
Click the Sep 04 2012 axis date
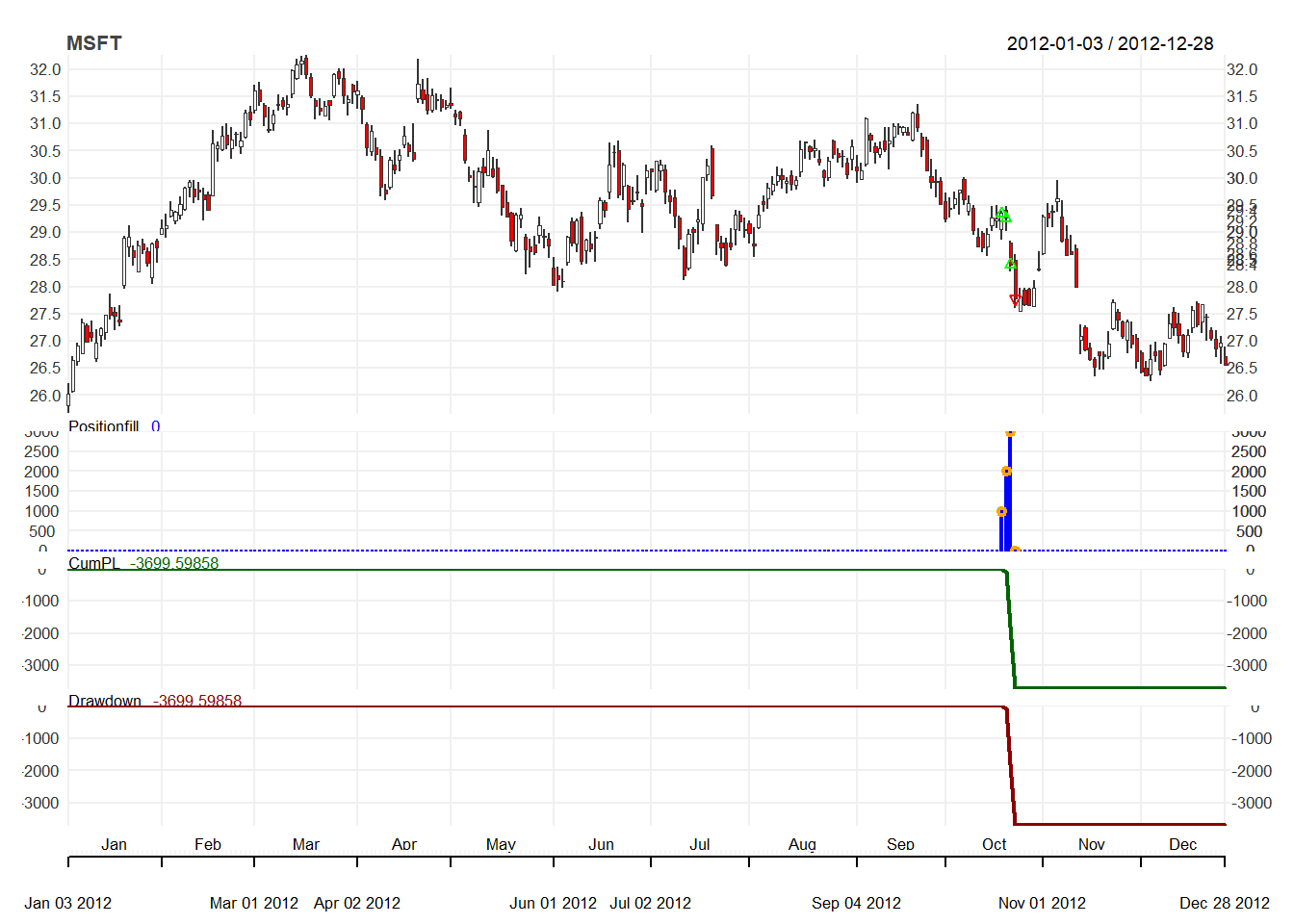click(856, 903)
